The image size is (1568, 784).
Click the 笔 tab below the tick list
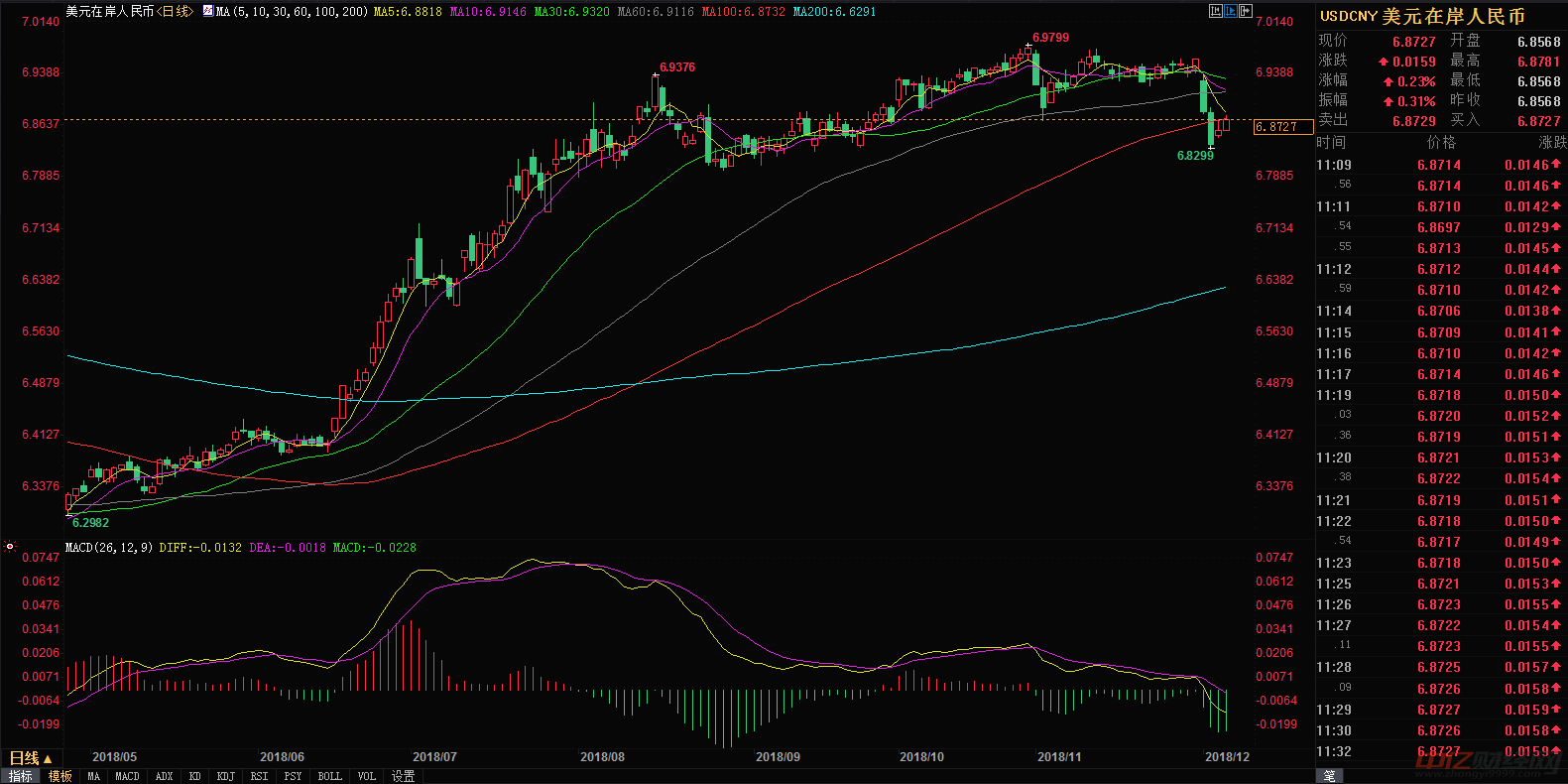(x=1329, y=776)
